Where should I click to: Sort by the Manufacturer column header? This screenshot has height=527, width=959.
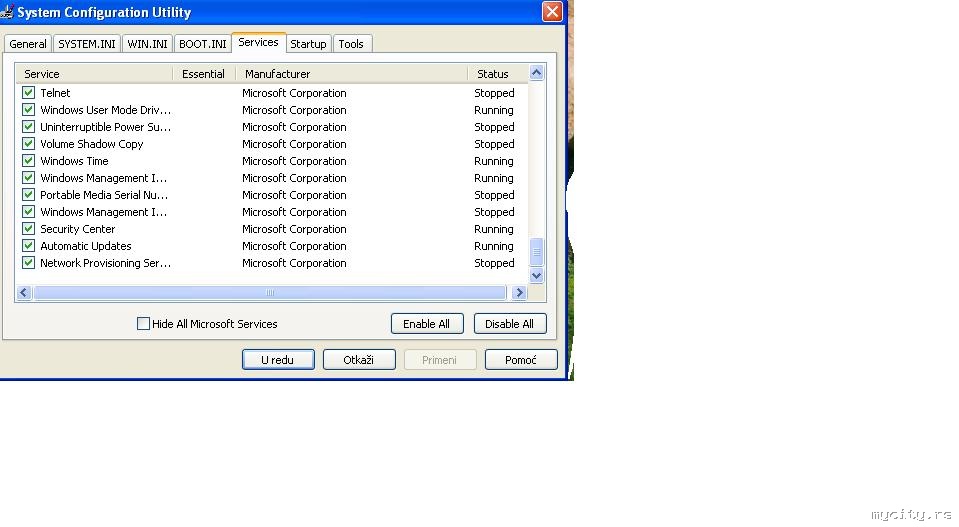coord(352,74)
